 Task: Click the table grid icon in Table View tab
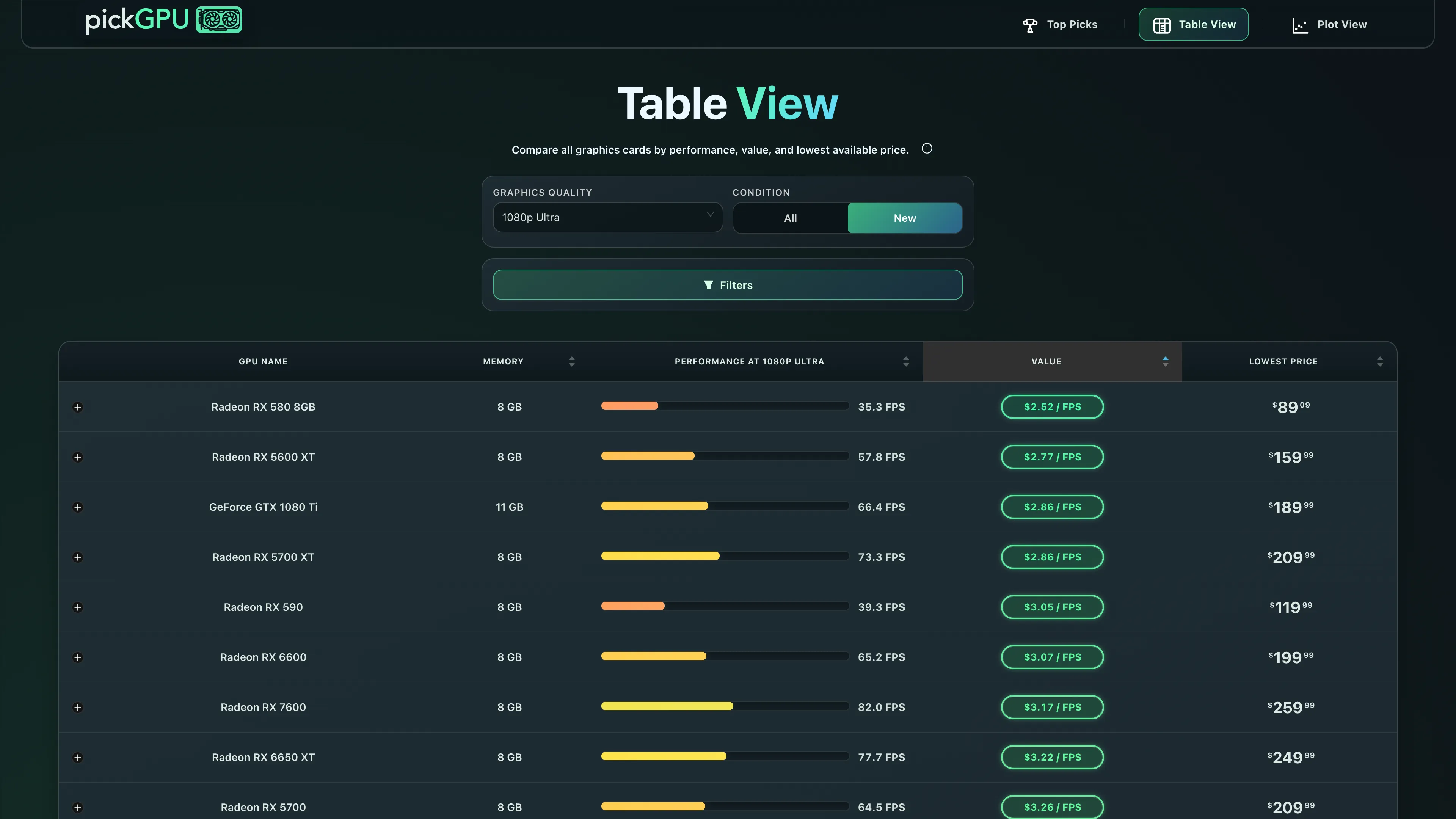tap(1161, 25)
